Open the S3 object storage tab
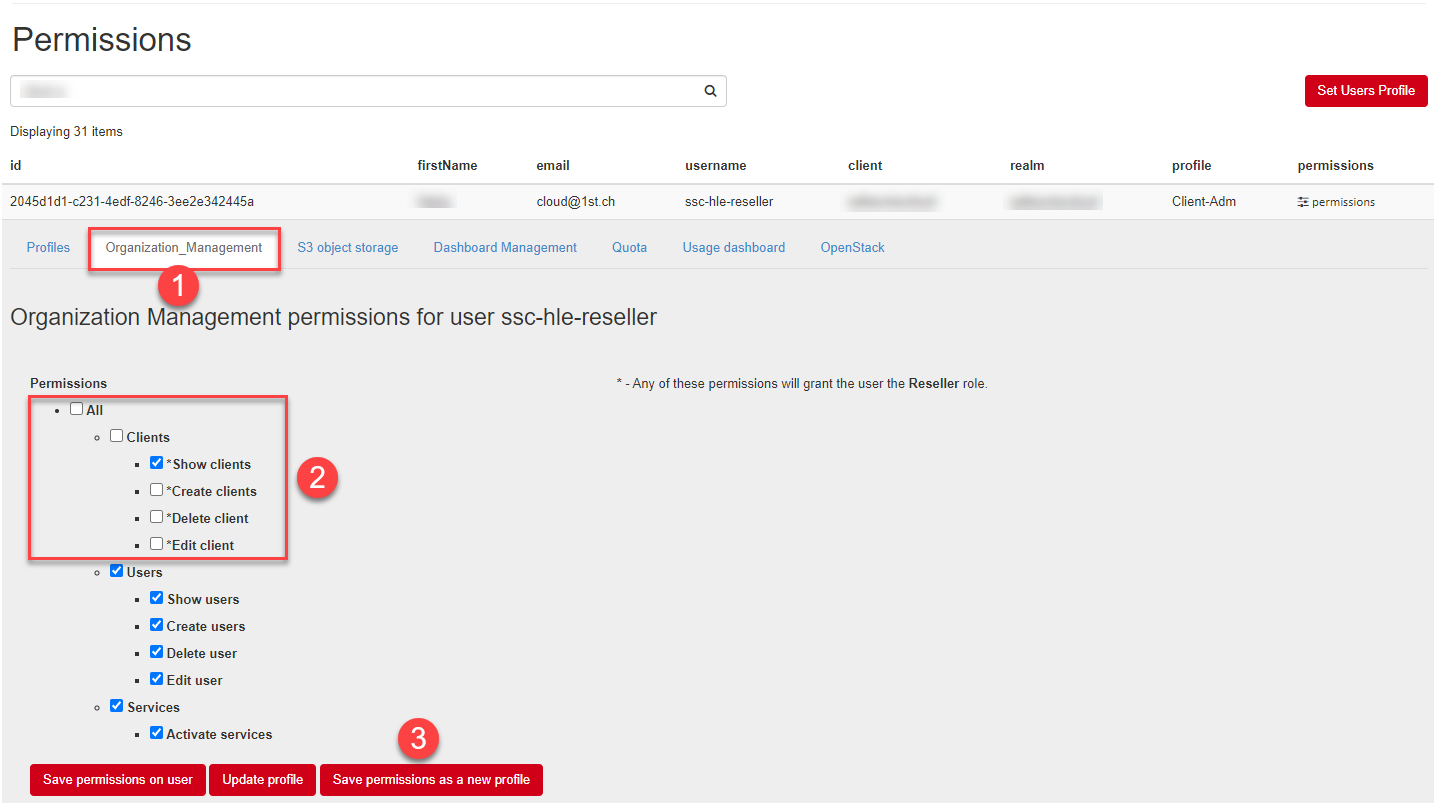The image size is (1434, 803). 348,248
